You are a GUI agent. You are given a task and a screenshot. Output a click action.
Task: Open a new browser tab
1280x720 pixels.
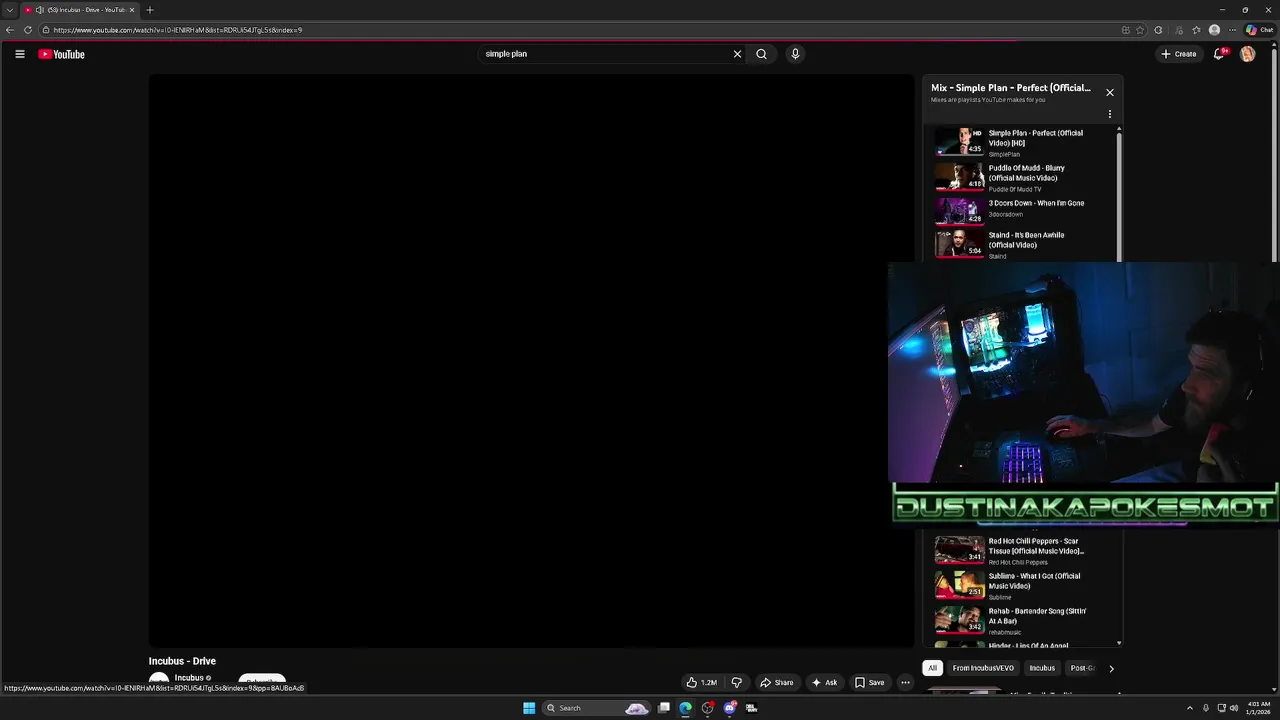point(149,10)
